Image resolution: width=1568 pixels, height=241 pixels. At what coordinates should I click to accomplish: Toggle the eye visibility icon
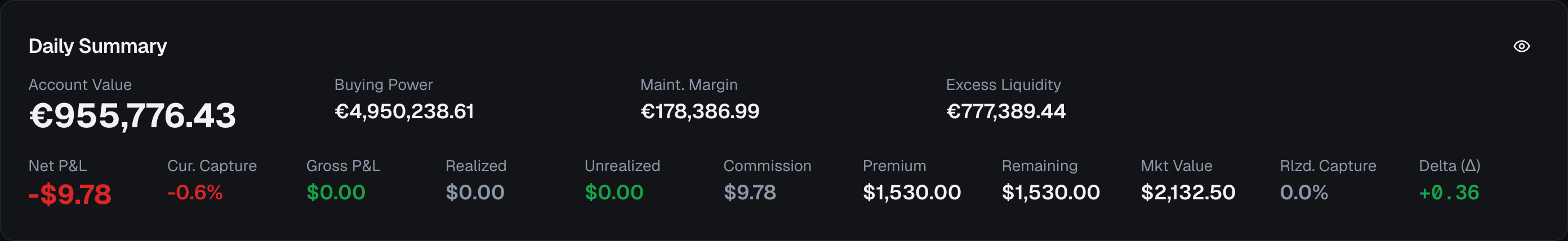(1521, 46)
